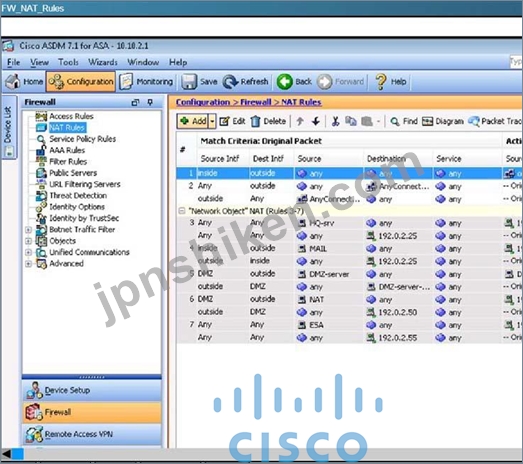
Task: Click the NAT Rules breadcrumb link
Action: point(301,102)
